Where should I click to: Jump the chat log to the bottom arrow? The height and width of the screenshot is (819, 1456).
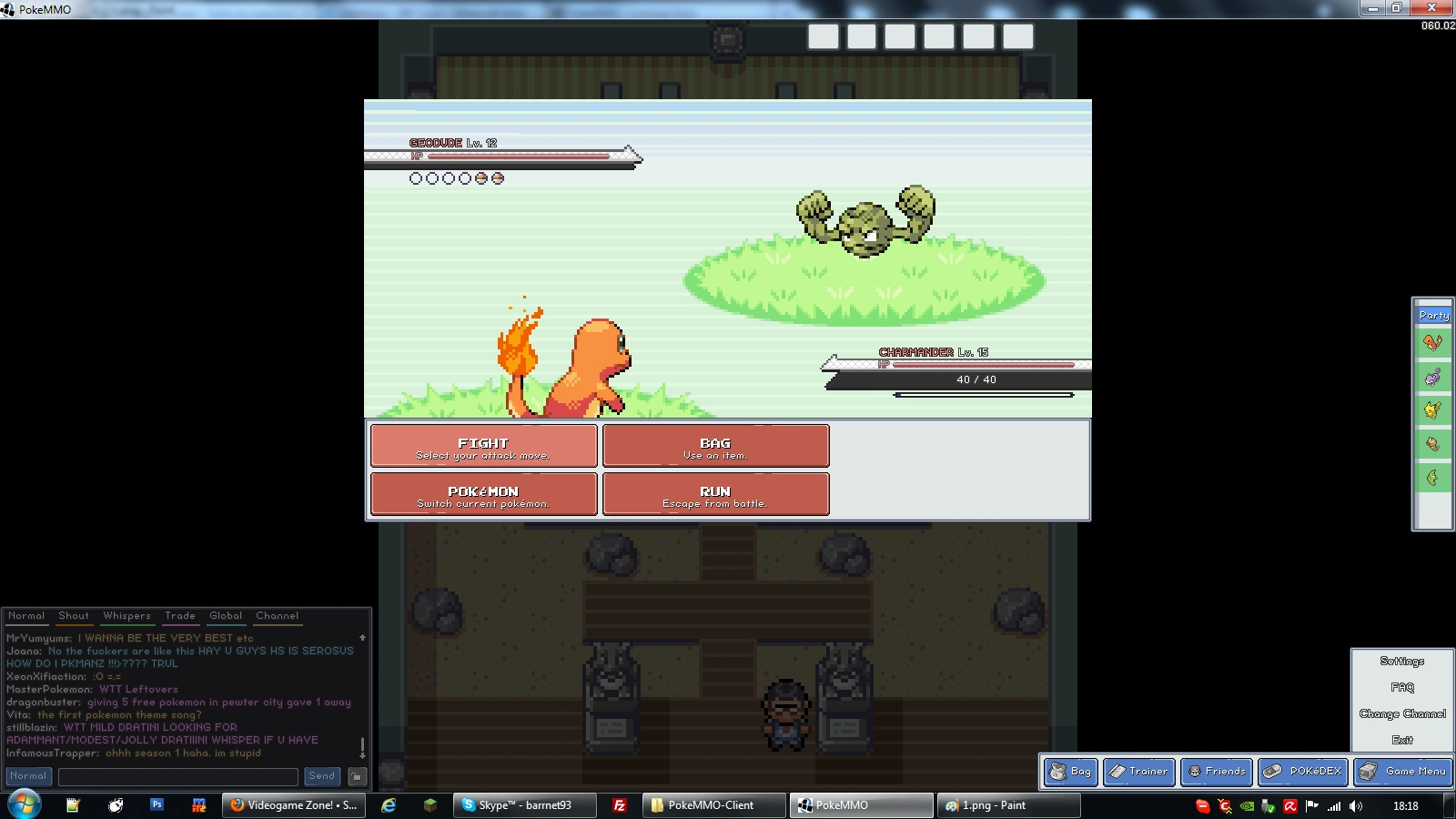coord(362,754)
